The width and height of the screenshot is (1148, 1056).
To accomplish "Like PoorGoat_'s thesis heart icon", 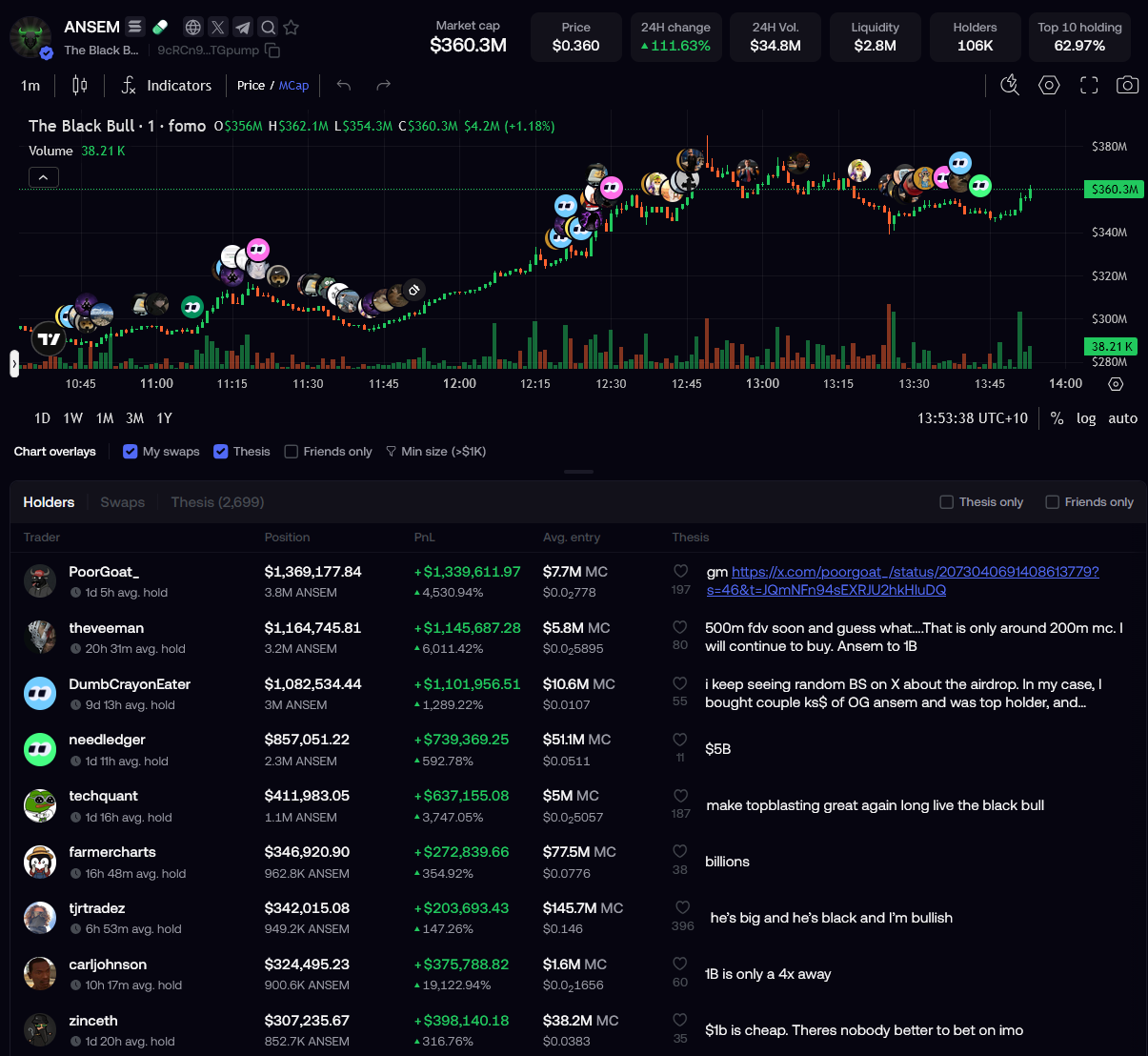I will [680, 571].
